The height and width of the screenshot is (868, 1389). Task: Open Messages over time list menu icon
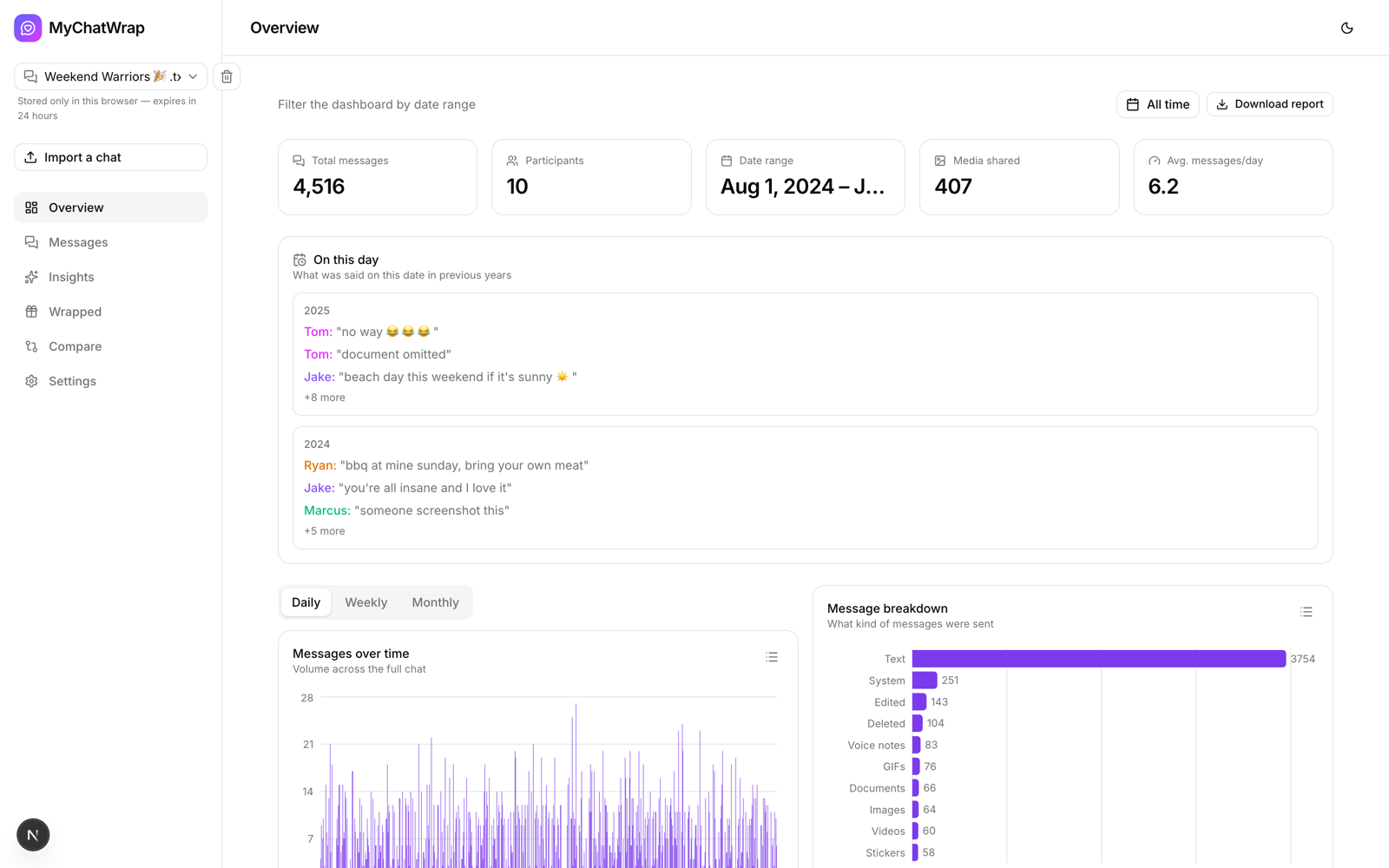(772, 657)
